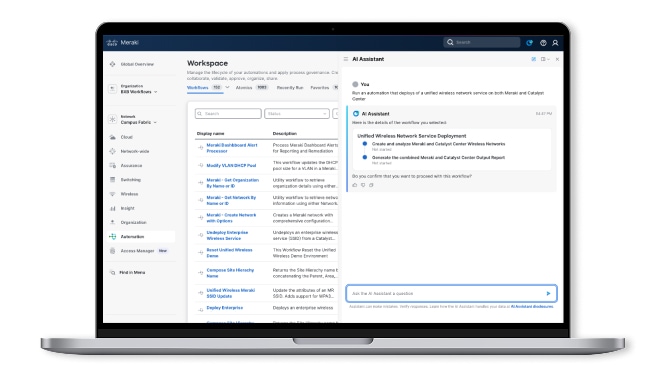Copy the AI Assistant response
Screen dimensions: 666x375
[x=371, y=185]
